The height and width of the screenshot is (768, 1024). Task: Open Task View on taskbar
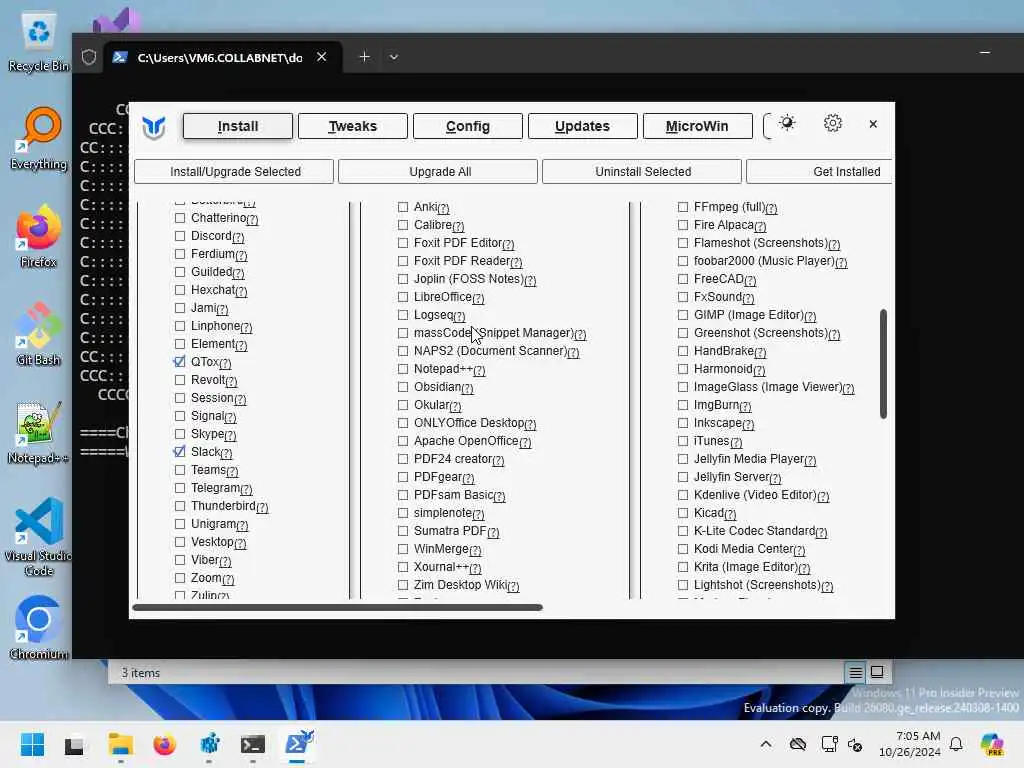click(x=74, y=745)
